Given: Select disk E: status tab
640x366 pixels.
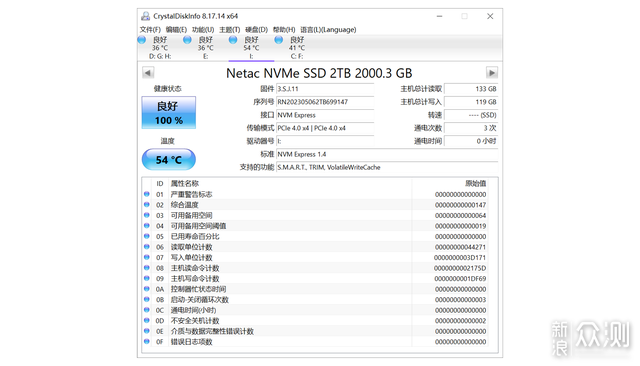Looking at the screenshot, I should click(x=205, y=48).
